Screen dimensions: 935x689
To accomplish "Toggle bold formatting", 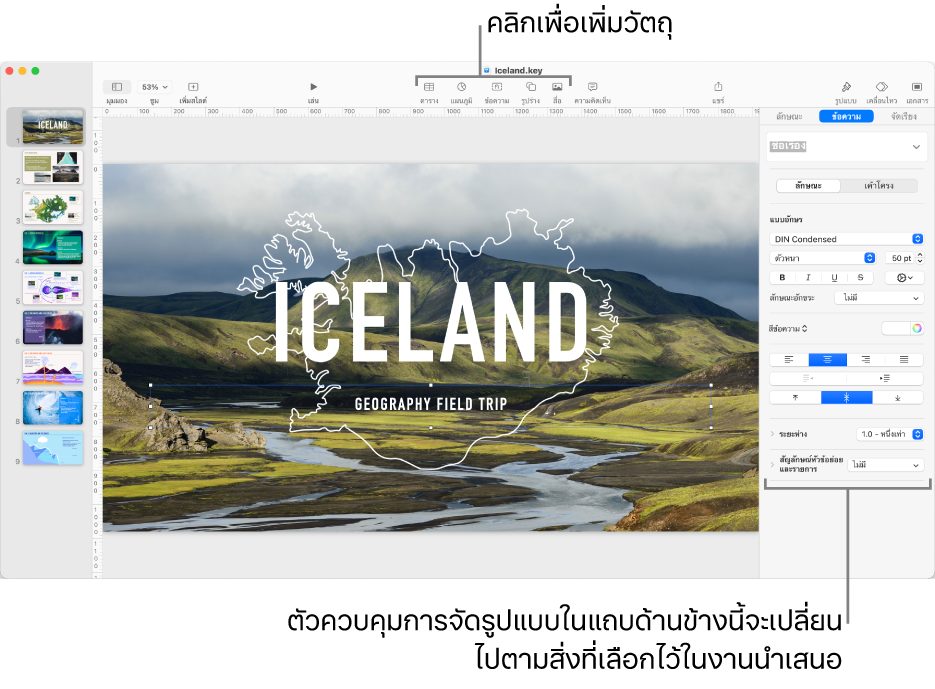I will [782, 277].
